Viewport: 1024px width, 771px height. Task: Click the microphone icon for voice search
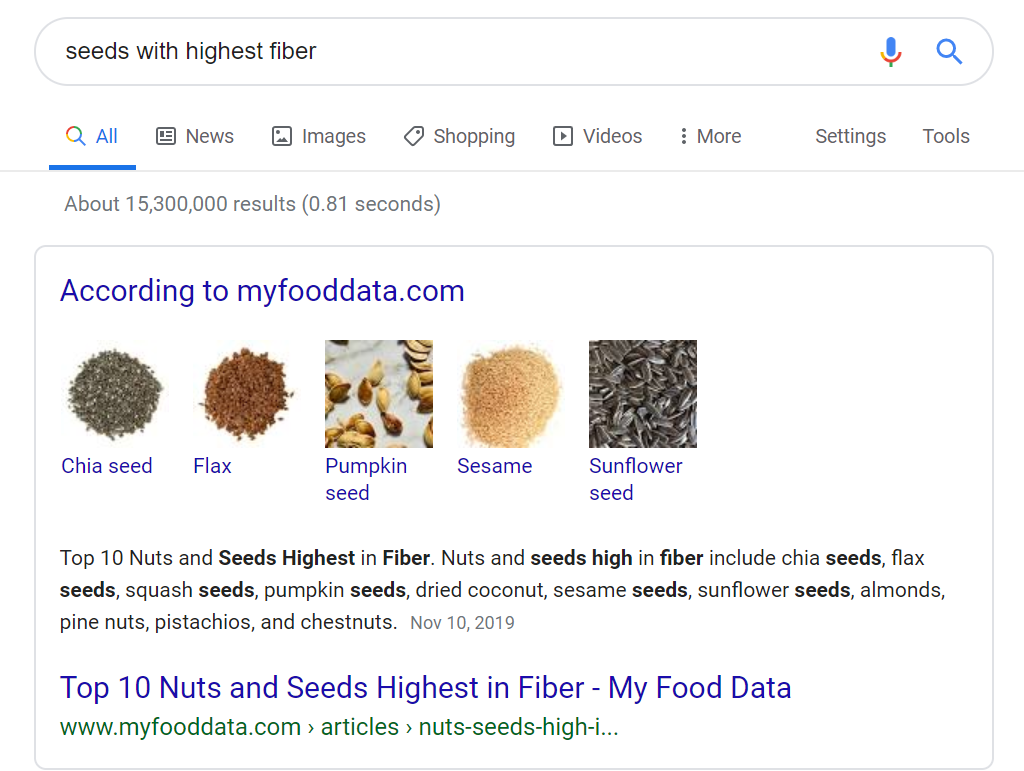click(x=890, y=51)
